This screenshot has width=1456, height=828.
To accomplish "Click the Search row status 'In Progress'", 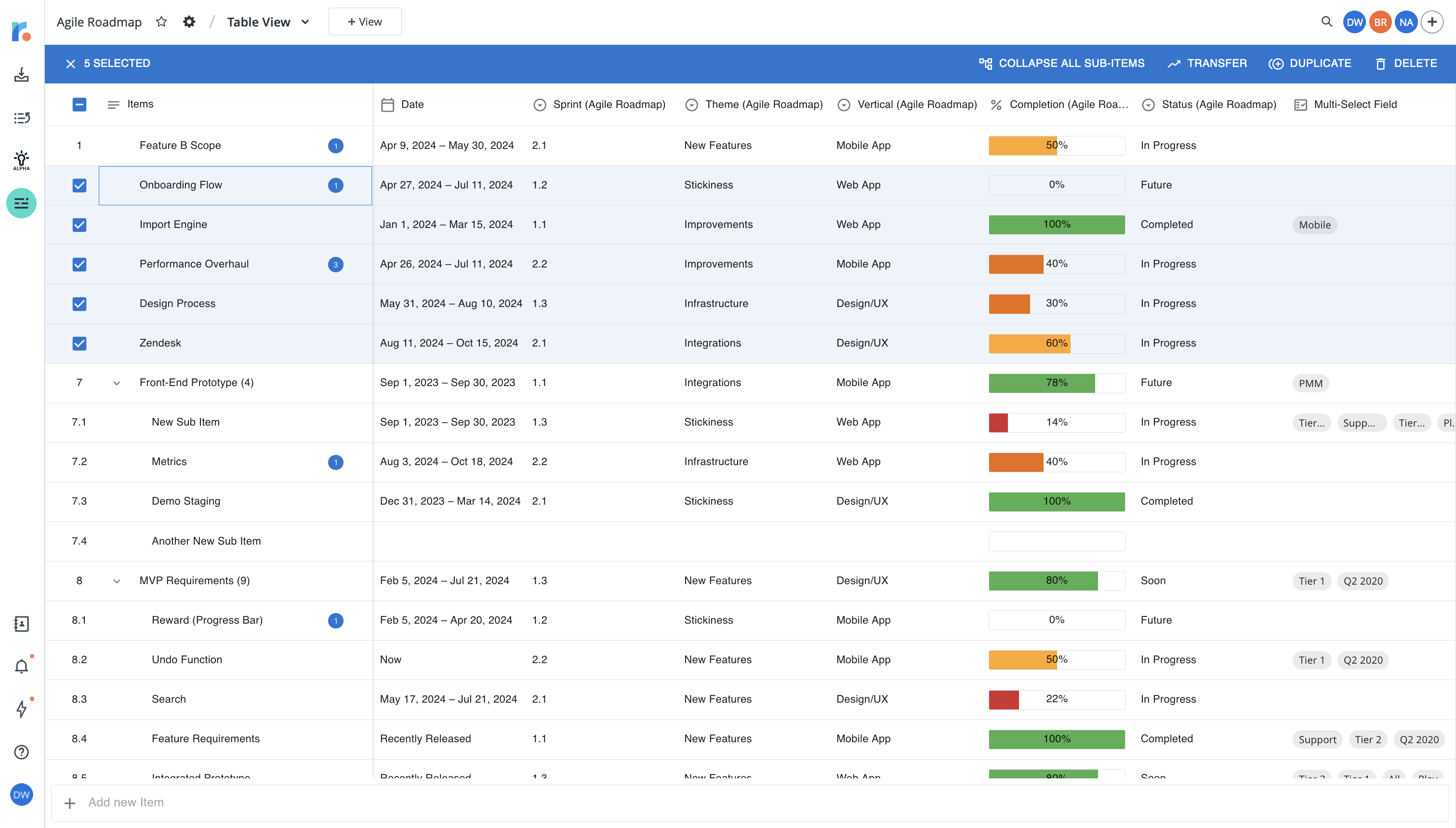I will [x=1168, y=699].
